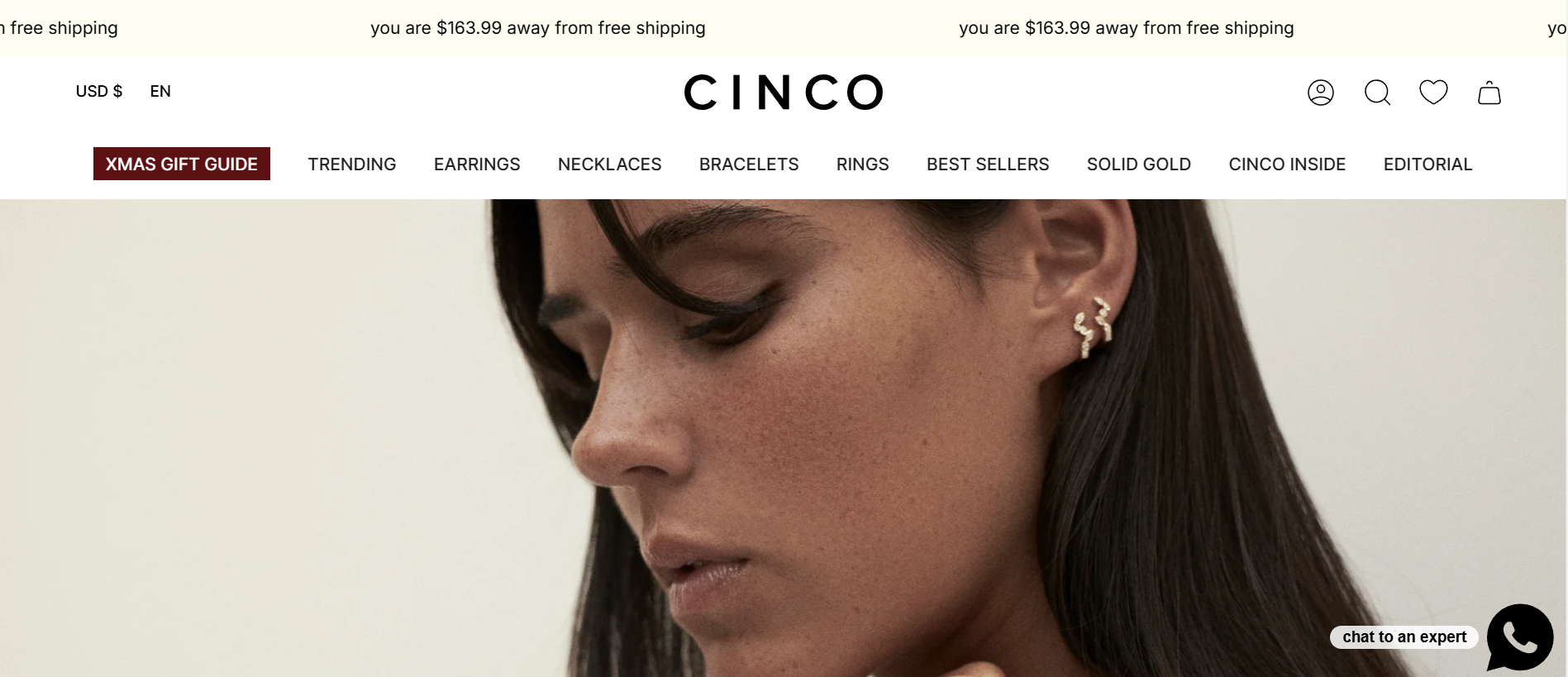The width and height of the screenshot is (1568, 677).
Task: Launch WhatsApp chat bubble icon
Action: (1520, 637)
